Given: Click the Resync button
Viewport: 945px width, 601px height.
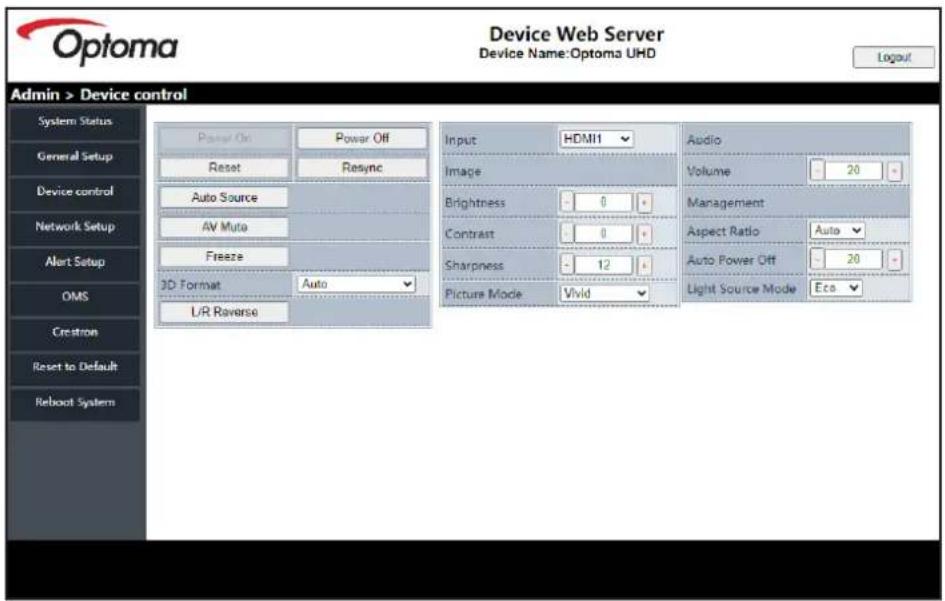Looking at the screenshot, I should pyautogui.click(x=362, y=168).
